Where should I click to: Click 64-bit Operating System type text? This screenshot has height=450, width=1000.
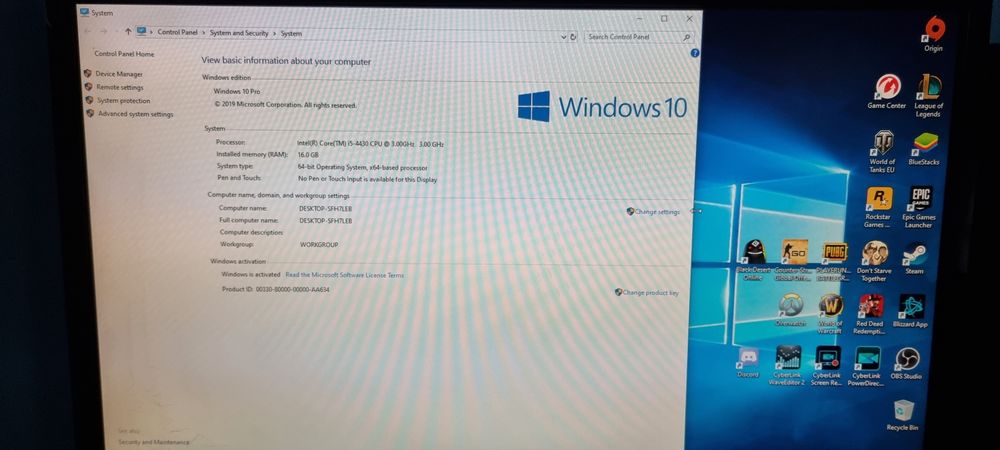[x=362, y=167]
